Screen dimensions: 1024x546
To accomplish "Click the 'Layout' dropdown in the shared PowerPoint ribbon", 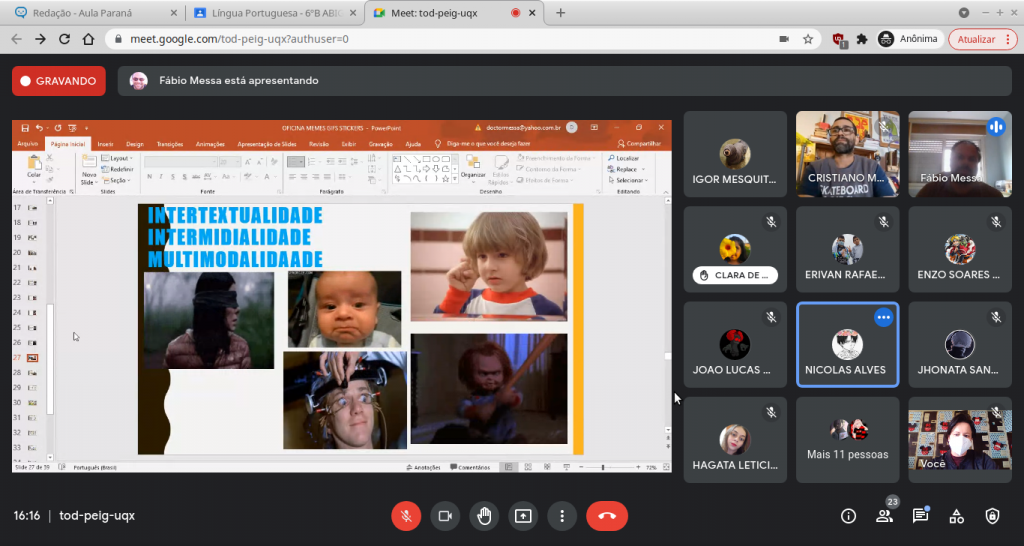I will [118, 158].
